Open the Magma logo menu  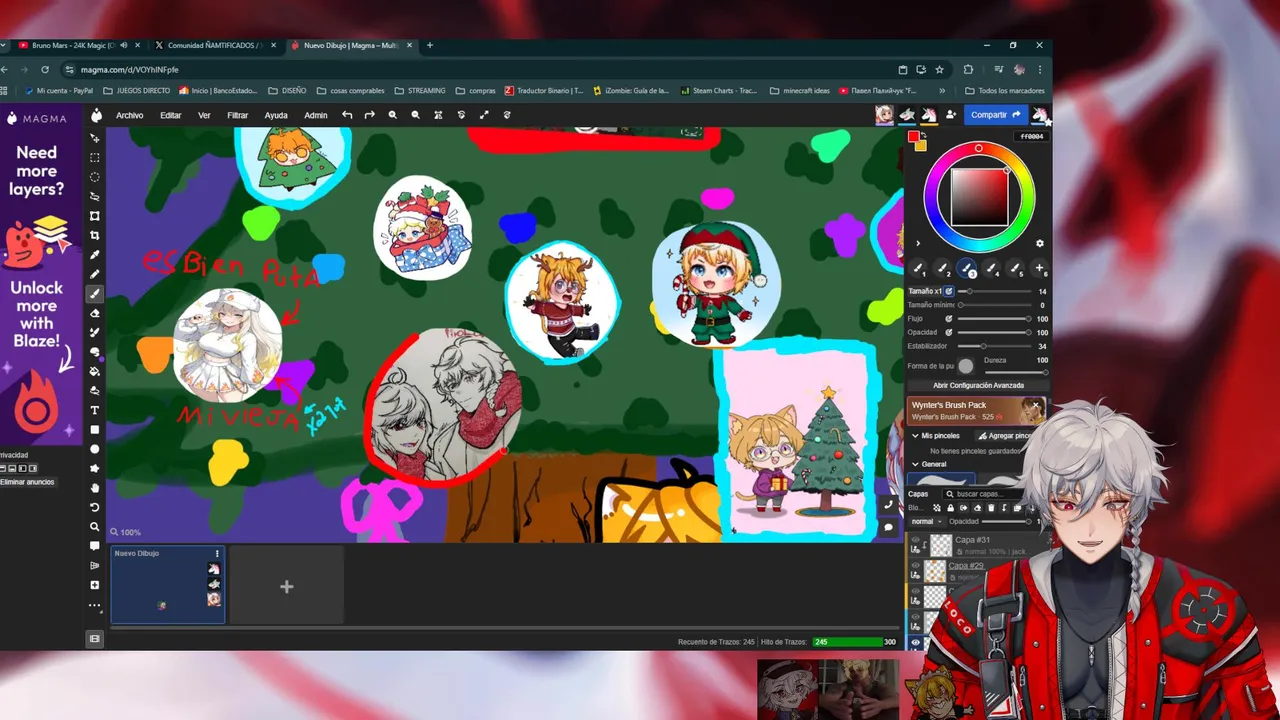[97, 115]
